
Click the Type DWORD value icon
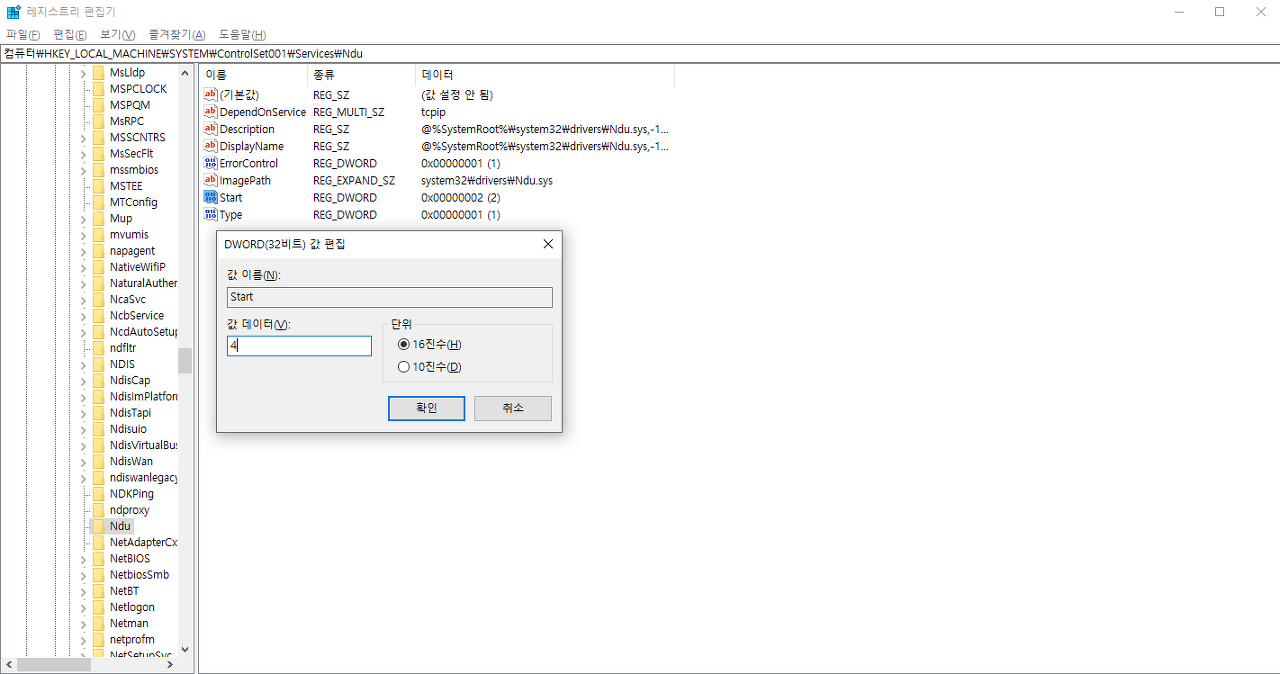210,214
